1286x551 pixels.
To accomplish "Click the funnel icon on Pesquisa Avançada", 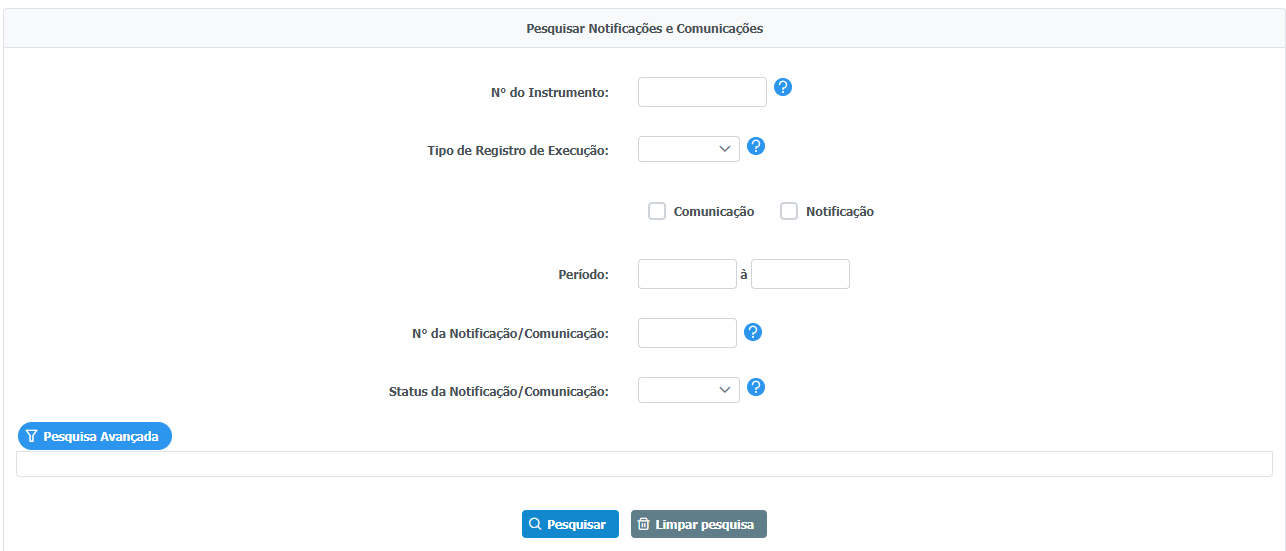I will (x=32, y=436).
